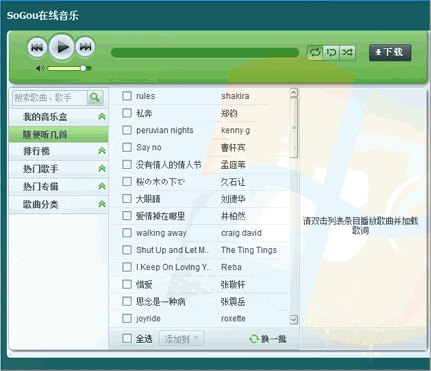Click the song list scrollbar thumb
This screenshot has height=371, width=431.
pos(293,128)
